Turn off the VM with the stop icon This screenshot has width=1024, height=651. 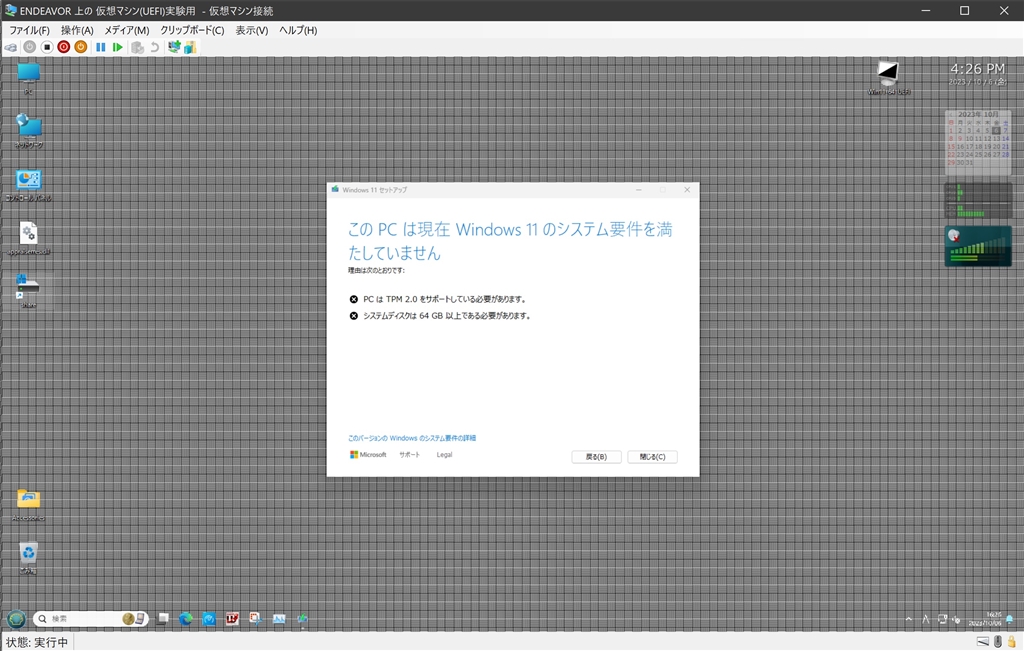[46, 47]
